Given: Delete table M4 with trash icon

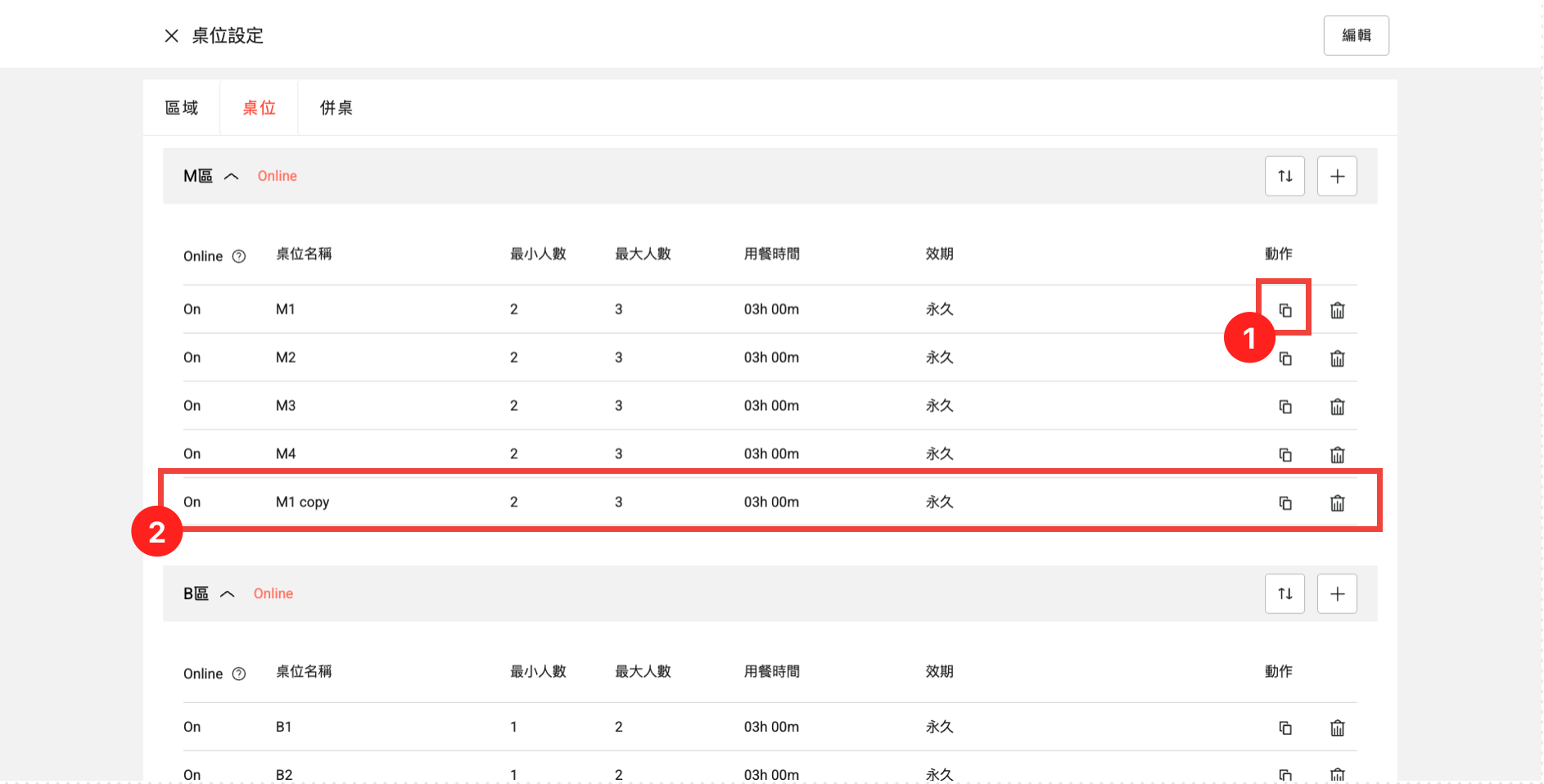Looking at the screenshot, I should point(1337,455).
